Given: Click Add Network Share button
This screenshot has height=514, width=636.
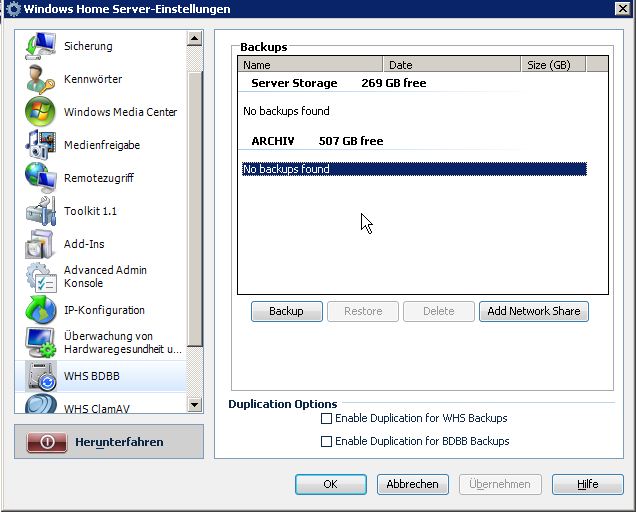Looking at the screenshot, I should [x=534, y=311].
